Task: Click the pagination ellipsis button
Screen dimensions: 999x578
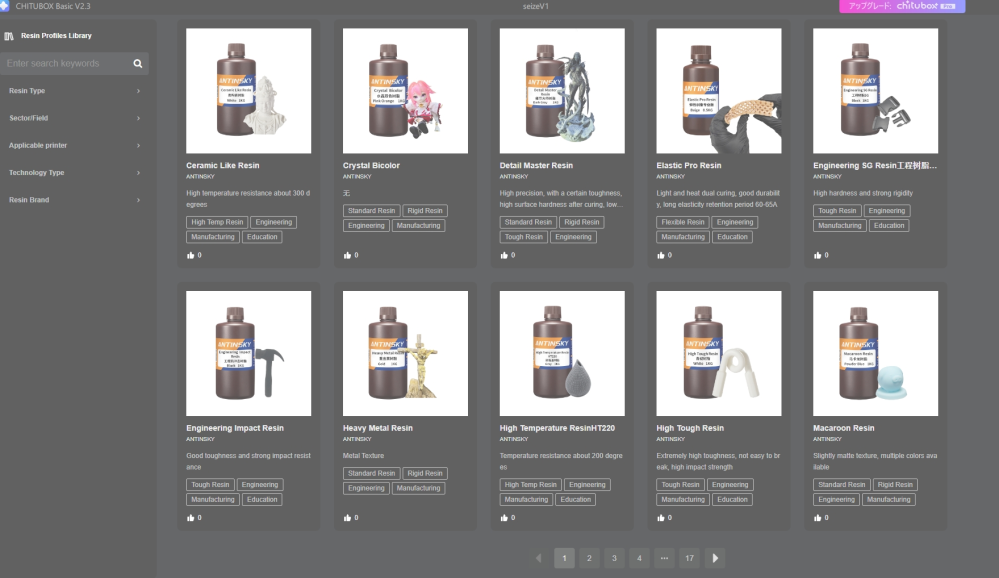Action: pos(665,558)
